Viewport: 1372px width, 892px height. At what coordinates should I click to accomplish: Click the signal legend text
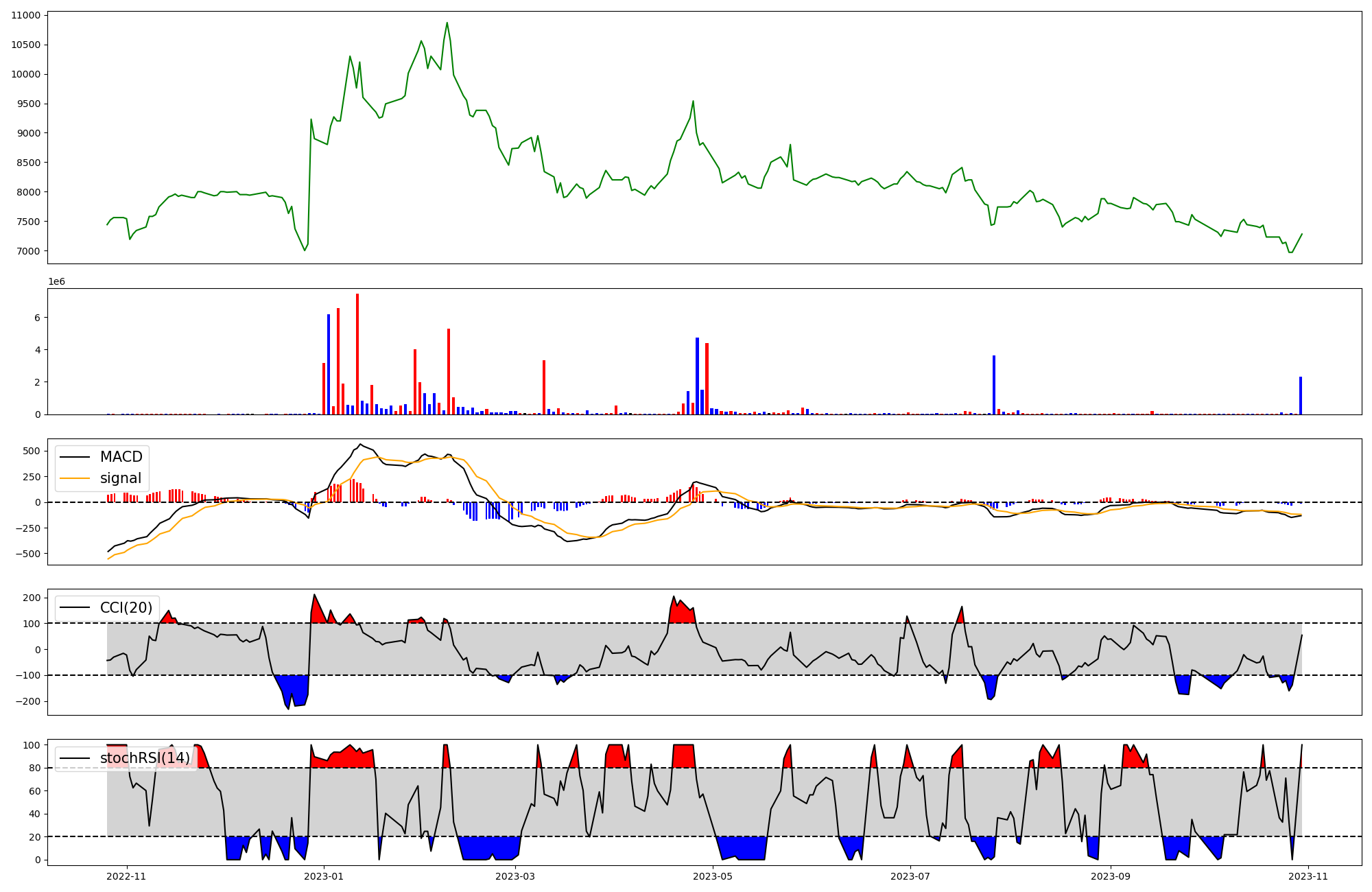click(x=121, y=478)
